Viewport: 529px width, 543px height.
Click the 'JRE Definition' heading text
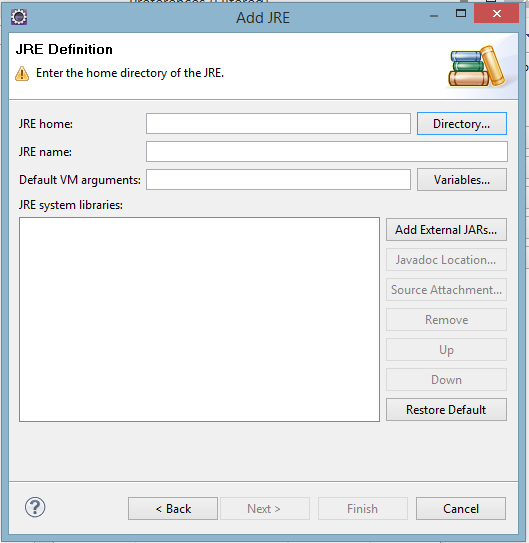click(64, 50)
